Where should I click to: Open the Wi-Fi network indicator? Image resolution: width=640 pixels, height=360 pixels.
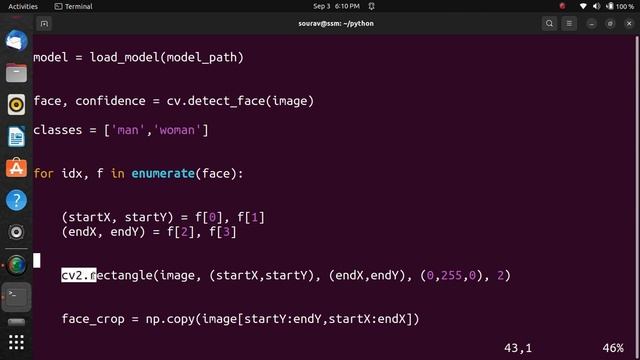583,7
